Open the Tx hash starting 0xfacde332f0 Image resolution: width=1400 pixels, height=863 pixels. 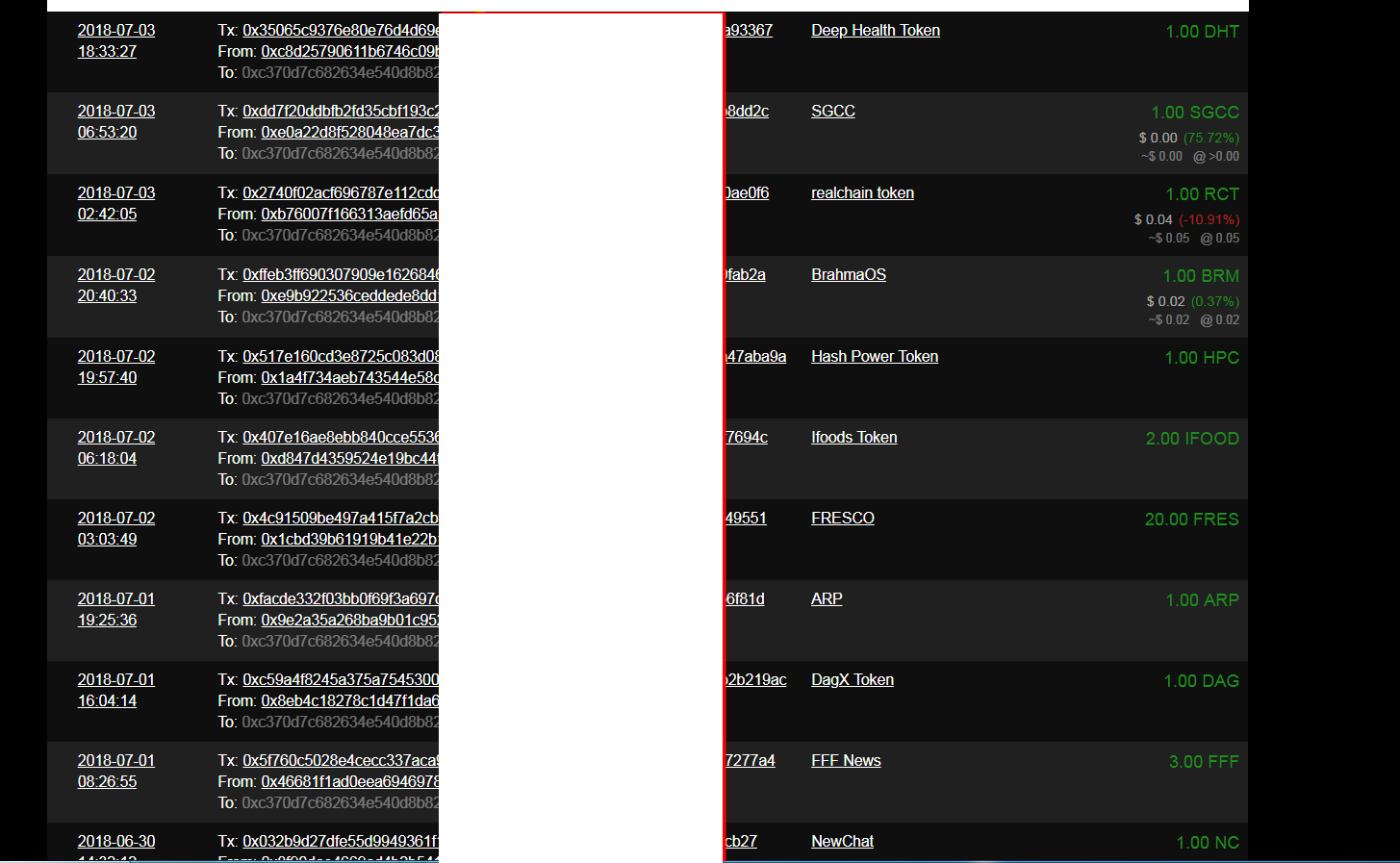point(341,599)
